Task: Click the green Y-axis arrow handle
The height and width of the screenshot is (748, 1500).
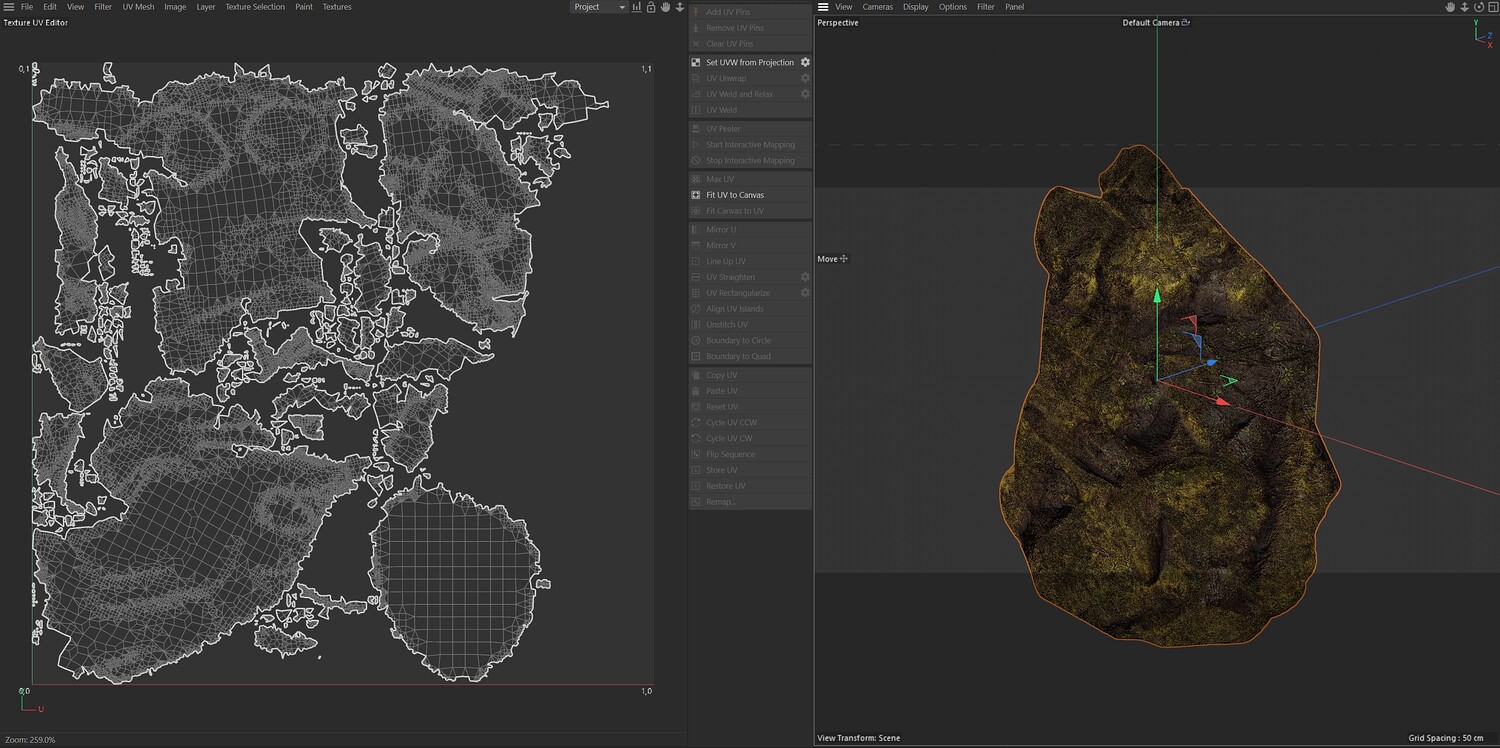Action: coord(1157,296)
